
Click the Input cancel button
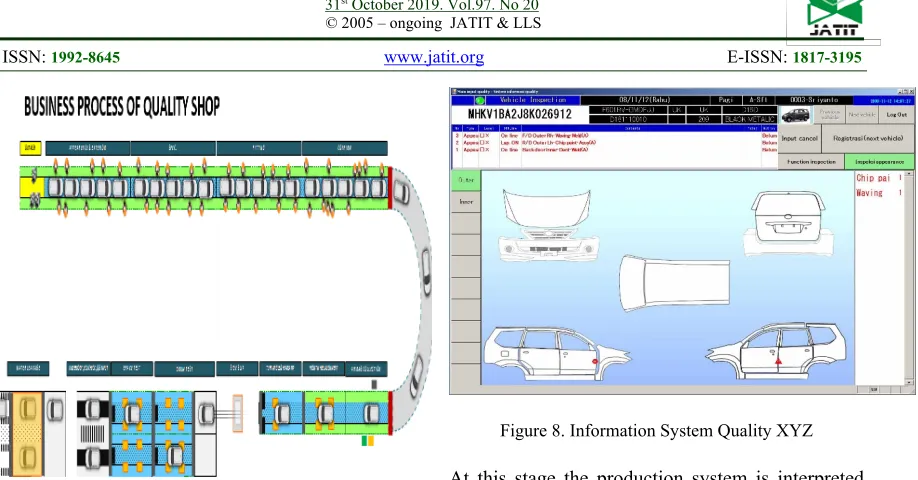799,139
